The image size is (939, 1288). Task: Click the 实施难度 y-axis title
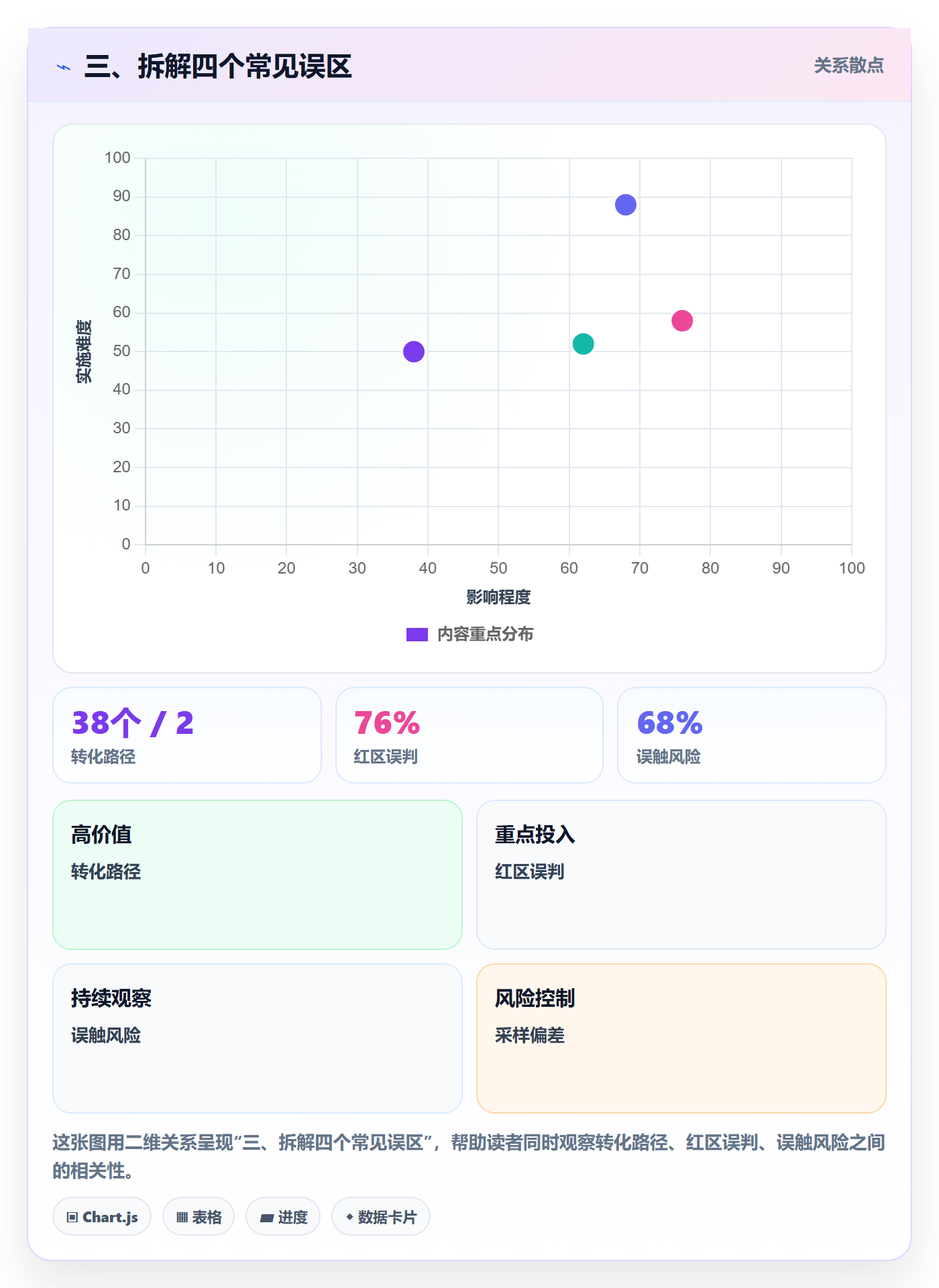click(x=84, y=352)
